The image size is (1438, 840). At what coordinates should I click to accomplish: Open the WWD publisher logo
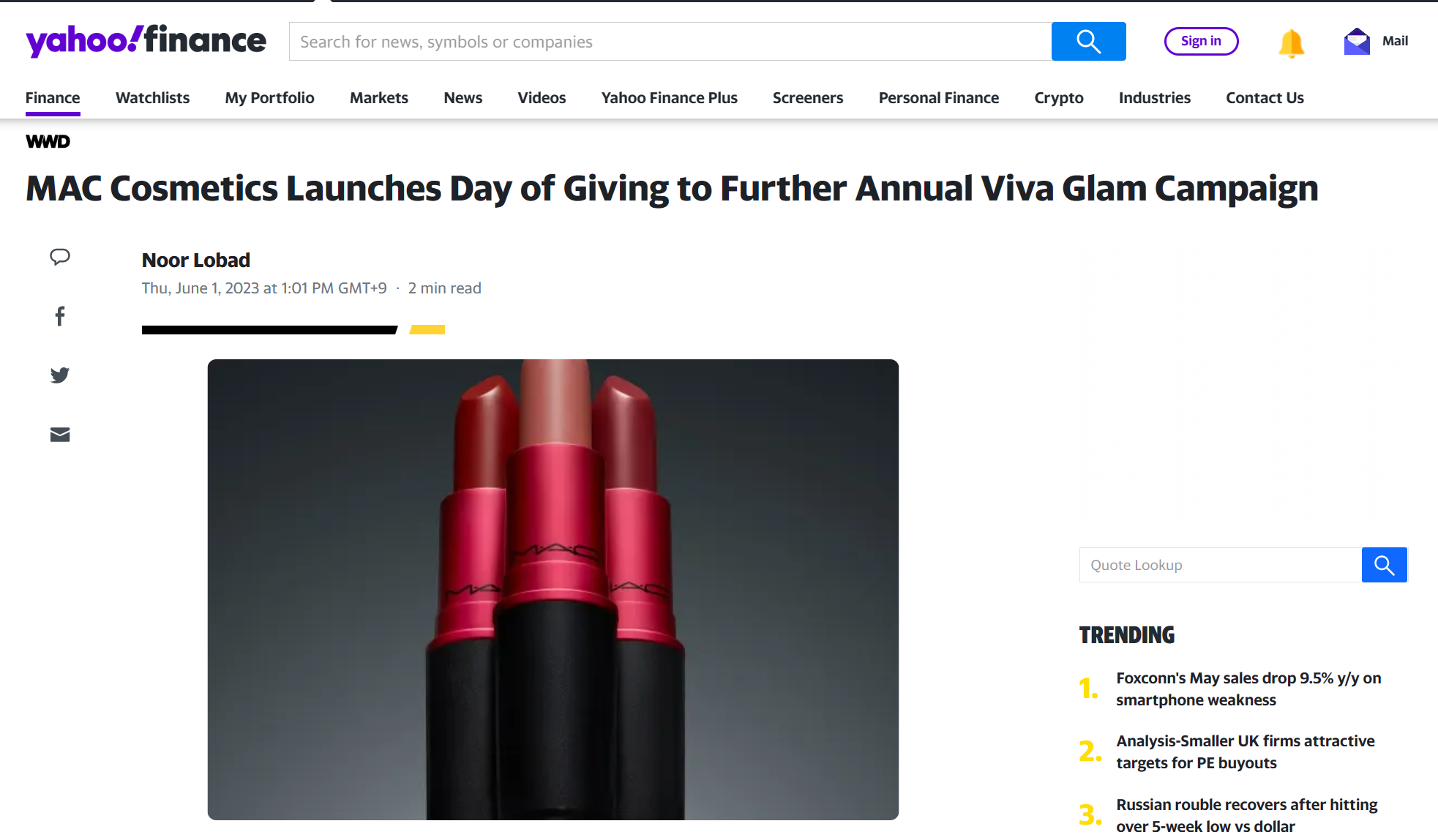[48, 141]
